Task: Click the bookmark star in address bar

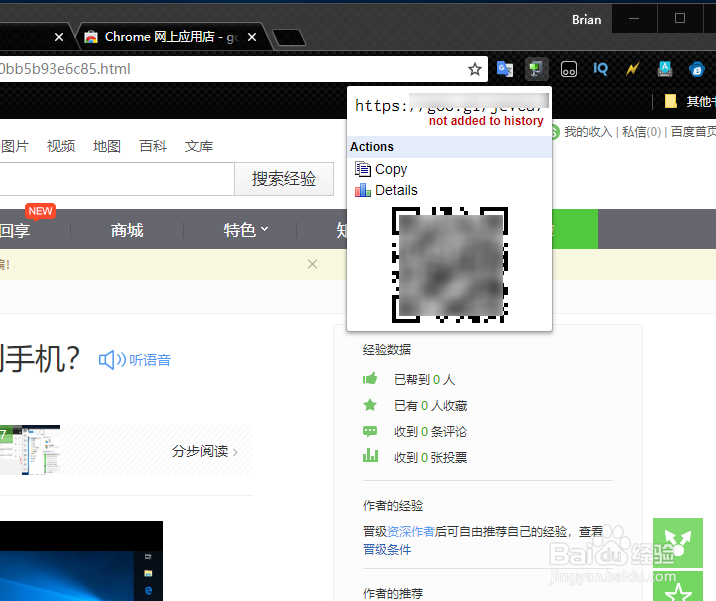Action: point(475,69)
